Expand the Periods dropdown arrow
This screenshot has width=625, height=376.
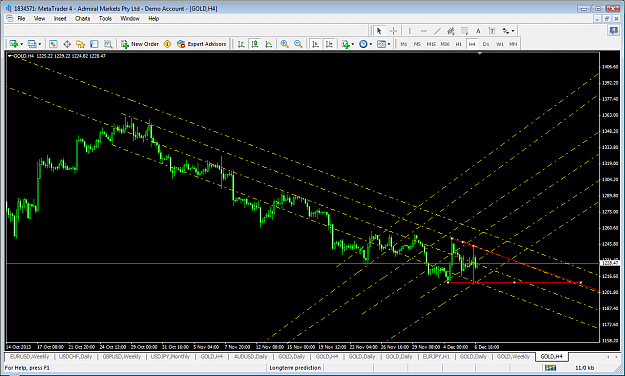pos(371,44)
